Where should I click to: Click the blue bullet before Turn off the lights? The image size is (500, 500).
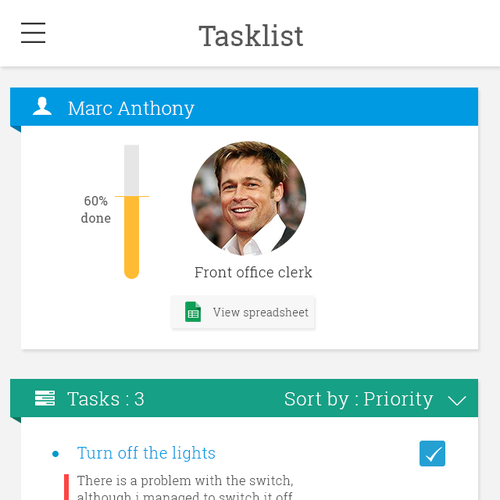(56, 454)
